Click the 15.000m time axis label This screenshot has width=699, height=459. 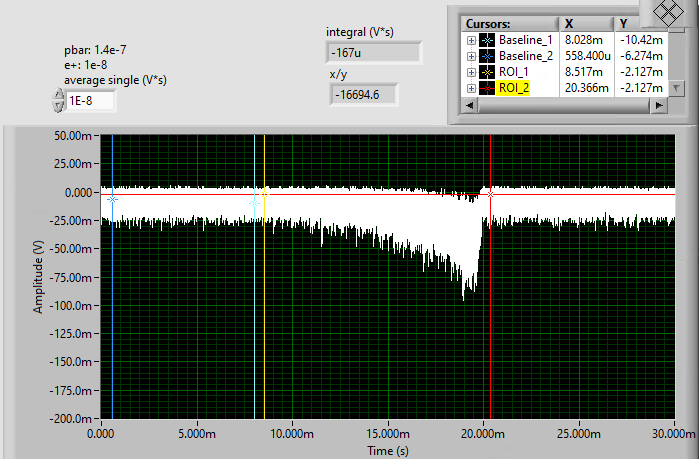point(388,434)
